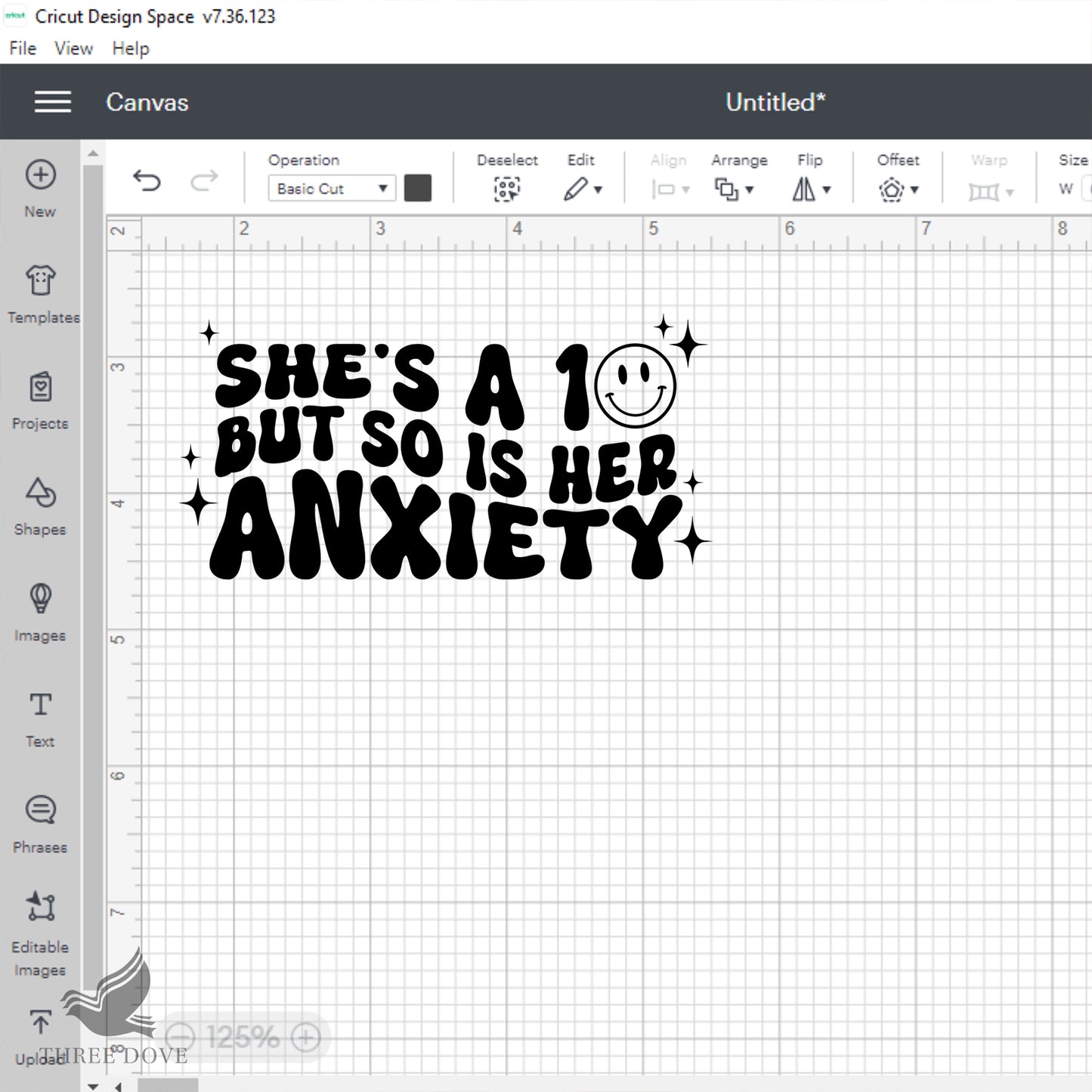Zoom out with the minus button
Screen dimensions: 1092x1092
coord(180,1037)
